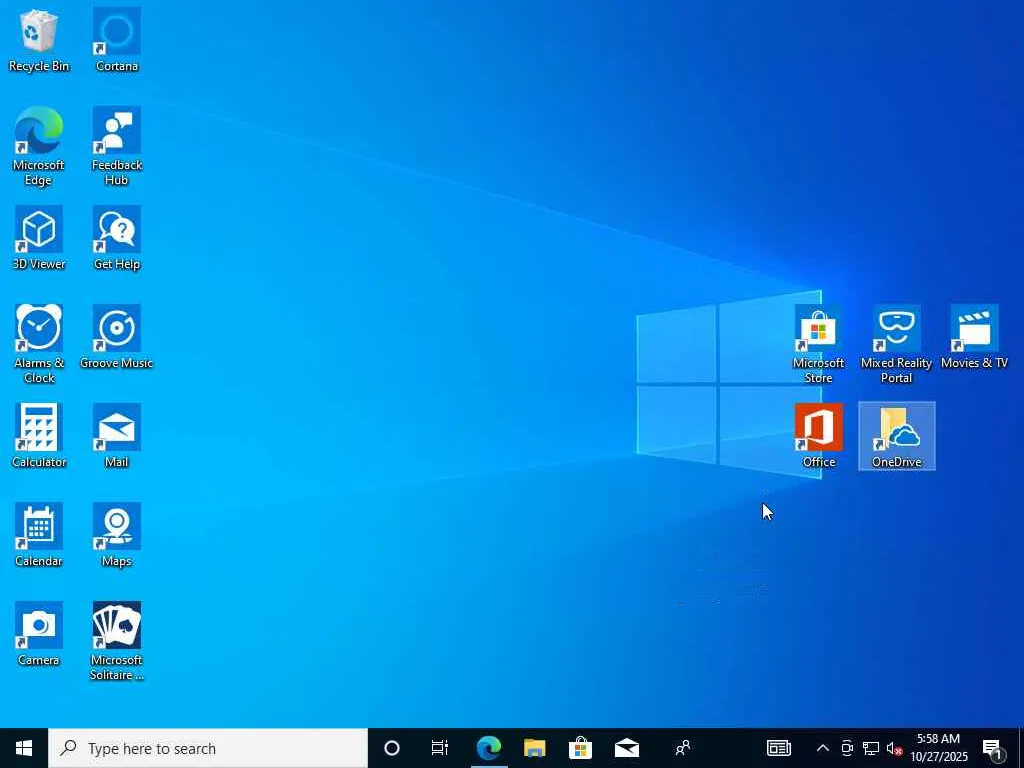The image size is (1024, 768).
Task: Select the Mixed Reality Portal icon
Action: tap(897, 345)
